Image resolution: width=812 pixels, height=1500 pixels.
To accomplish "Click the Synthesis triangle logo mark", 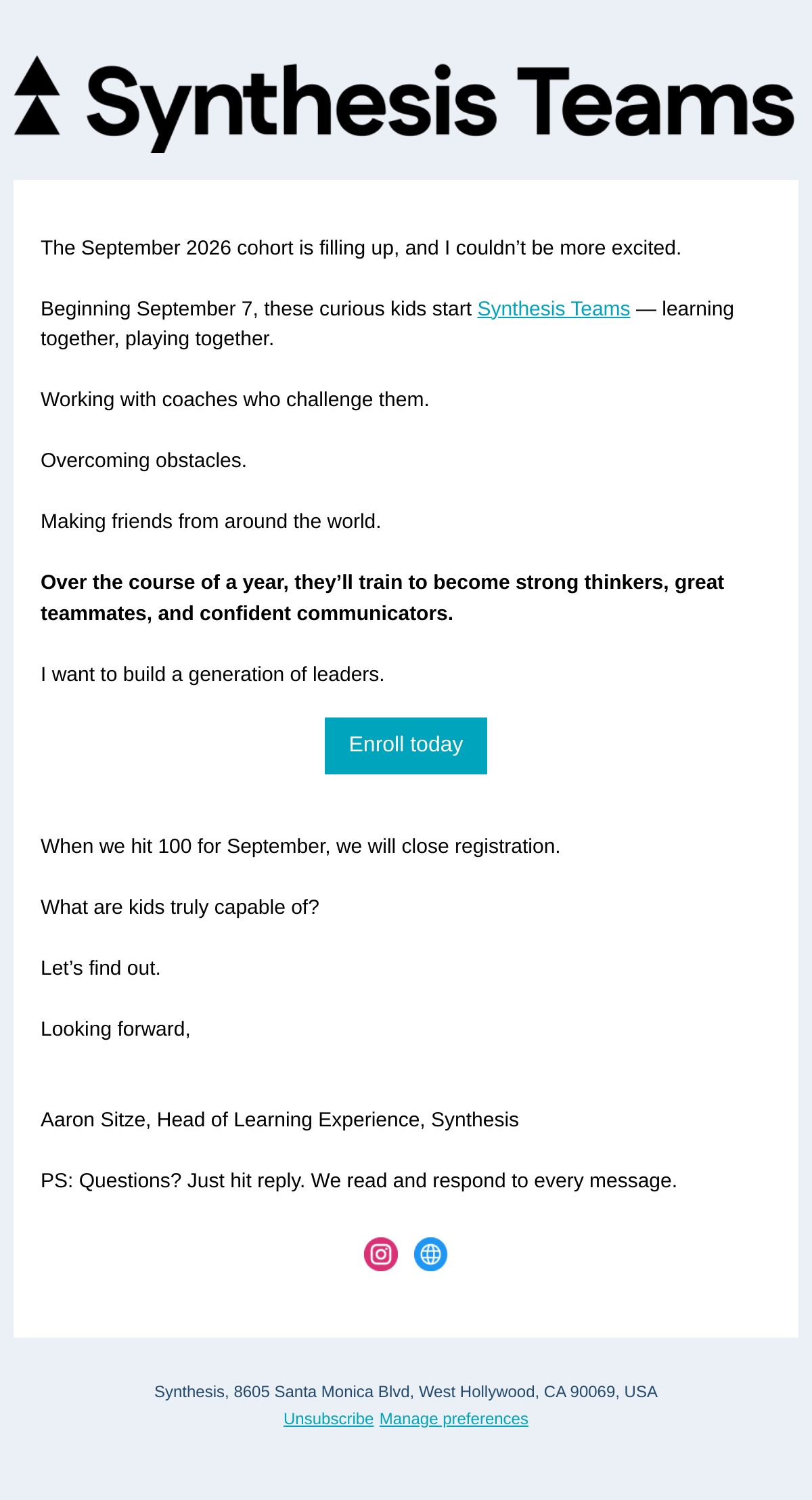I will tap(37, 95).
